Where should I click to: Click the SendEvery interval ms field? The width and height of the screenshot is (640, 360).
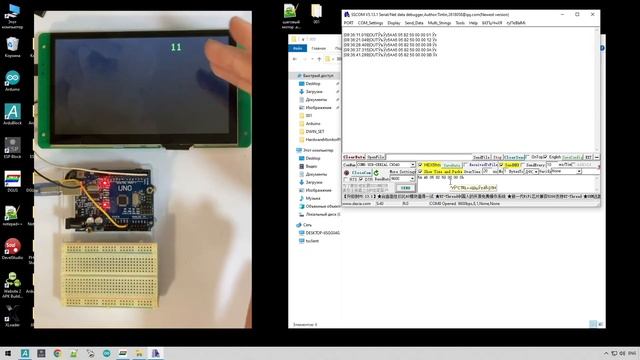point(552,164)
